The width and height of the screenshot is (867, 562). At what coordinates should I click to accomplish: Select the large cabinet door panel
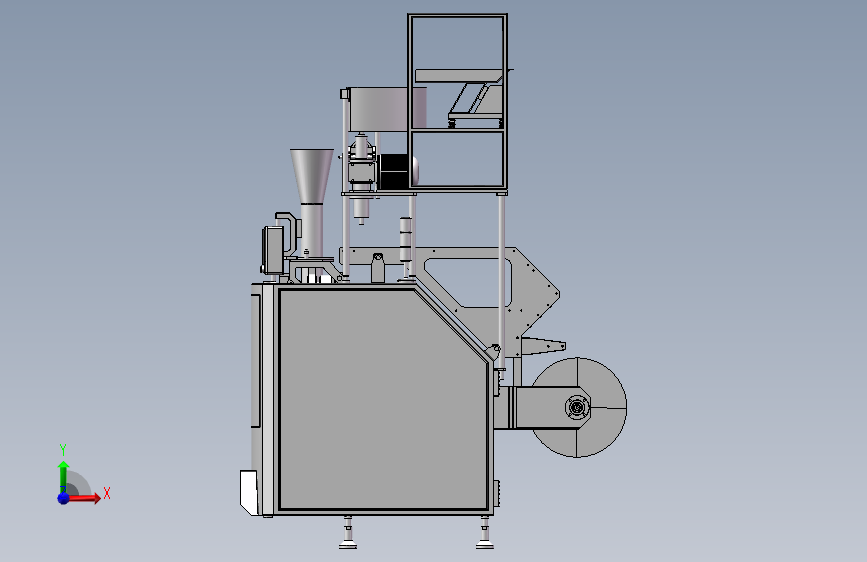[383, 399]
